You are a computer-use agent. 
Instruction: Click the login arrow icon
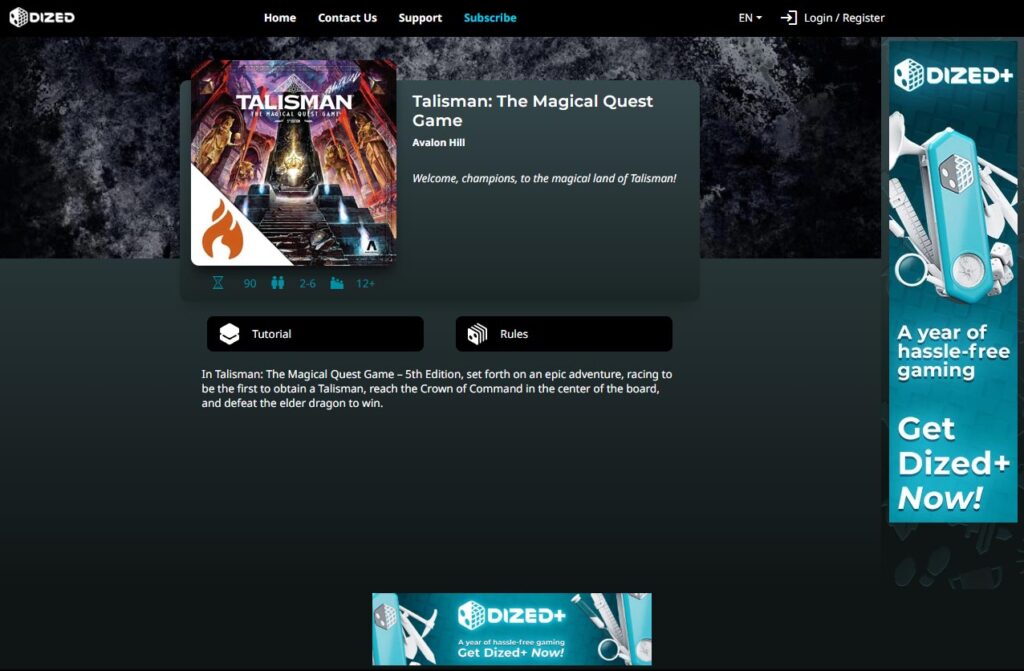pyautogui.click(x=788, y=18)
